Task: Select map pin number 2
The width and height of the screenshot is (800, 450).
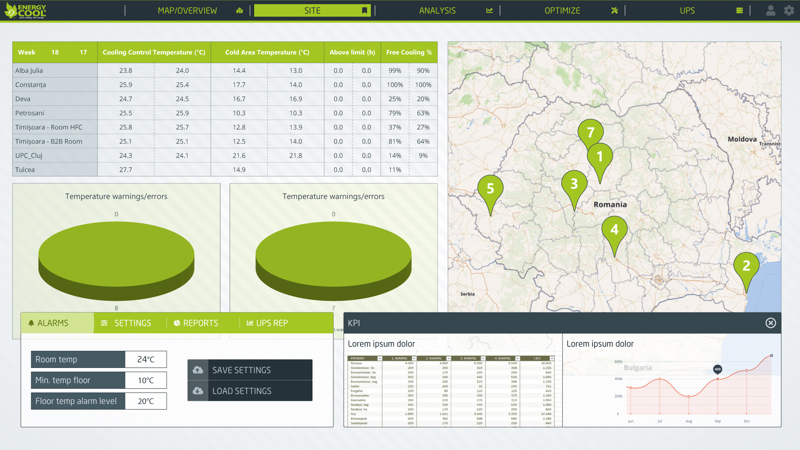Action: click(745, 267)
